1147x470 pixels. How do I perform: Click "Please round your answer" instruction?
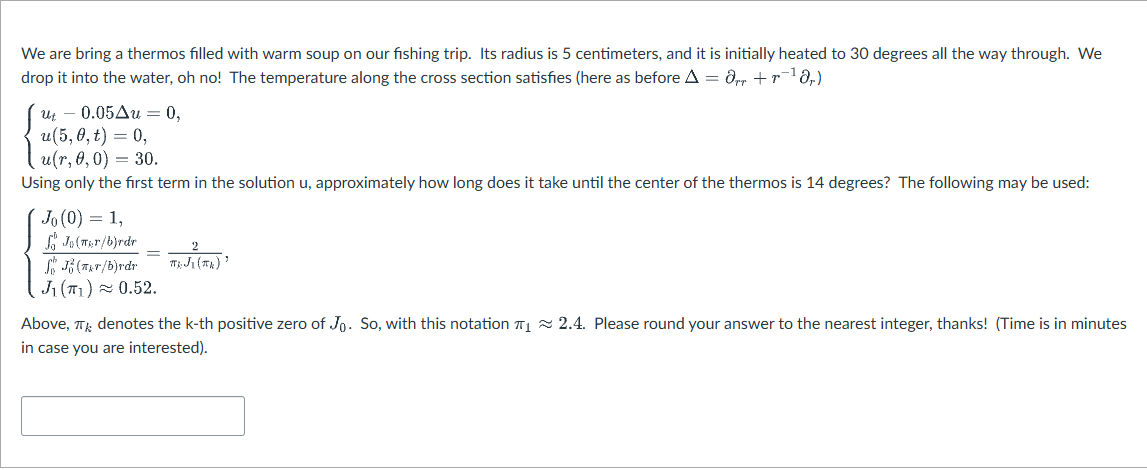(683, 324)
